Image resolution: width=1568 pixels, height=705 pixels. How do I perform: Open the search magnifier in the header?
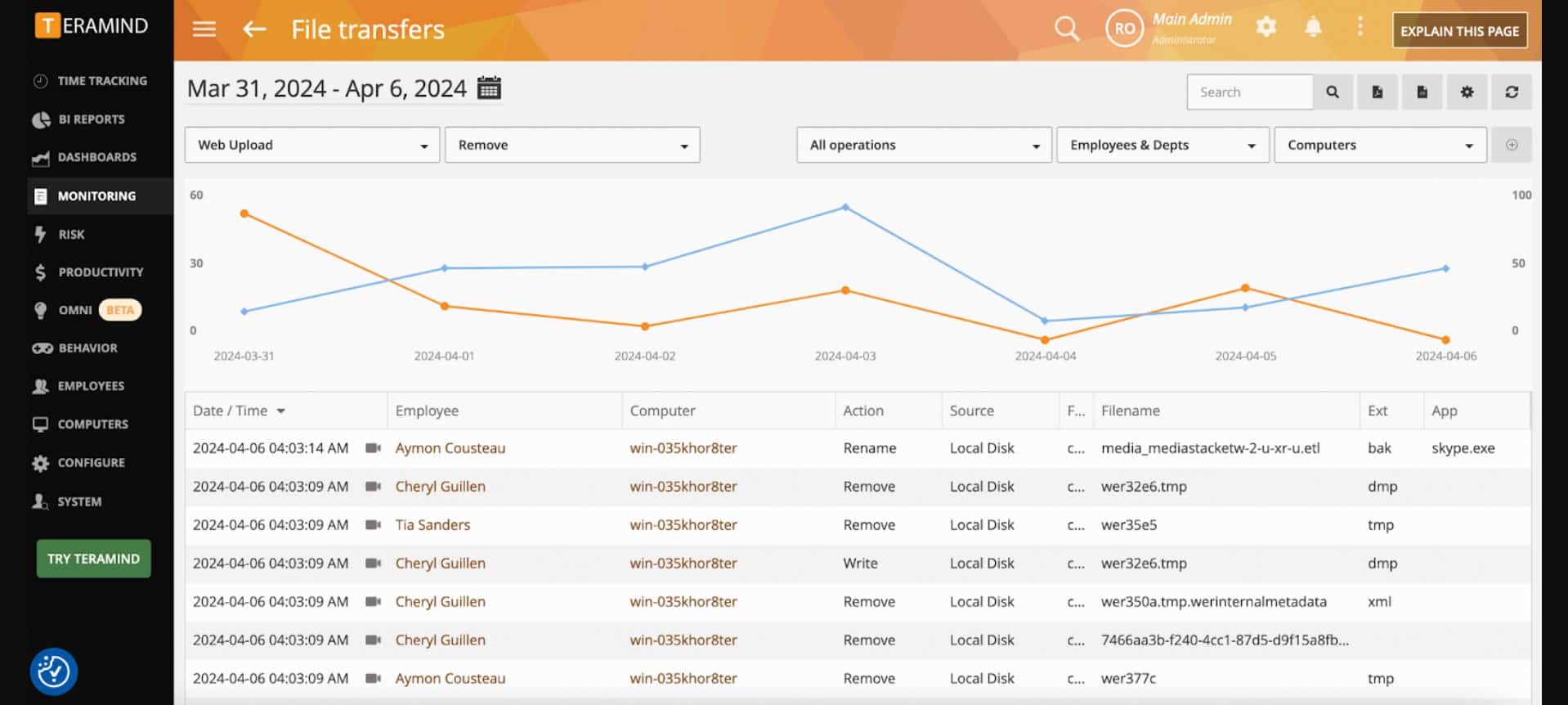point(1066,29)
